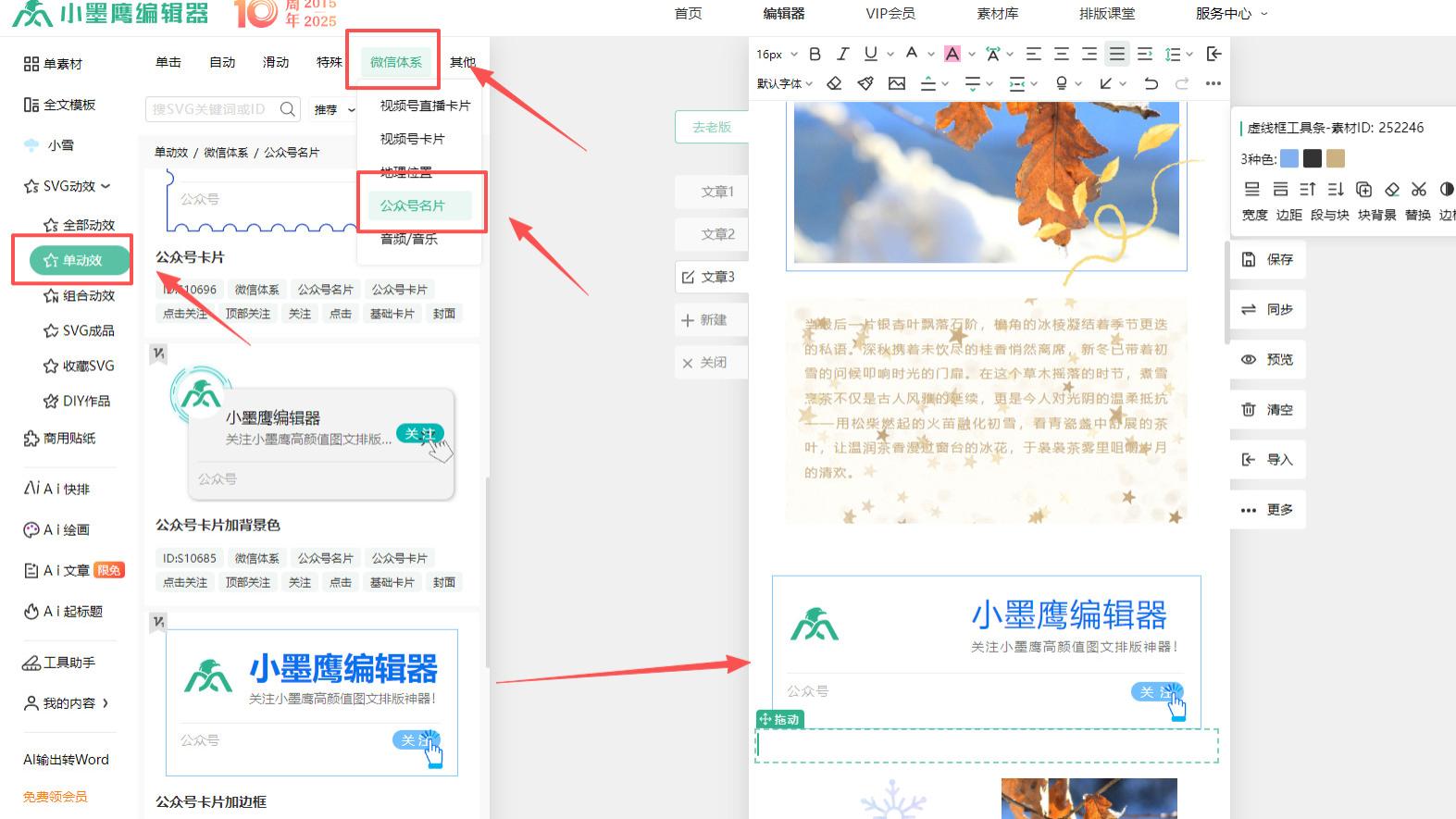Expand underline style dropdown arrow
1456x819 pixels.
[x=890, y=55]
